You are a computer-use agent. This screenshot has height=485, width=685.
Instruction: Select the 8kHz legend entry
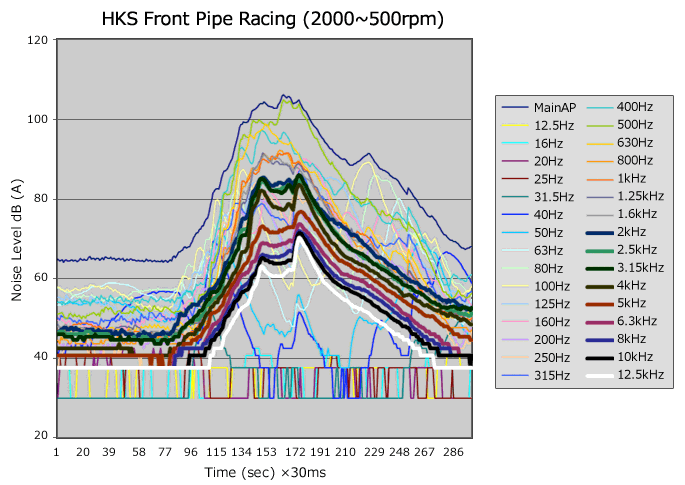tap(616, 339)
